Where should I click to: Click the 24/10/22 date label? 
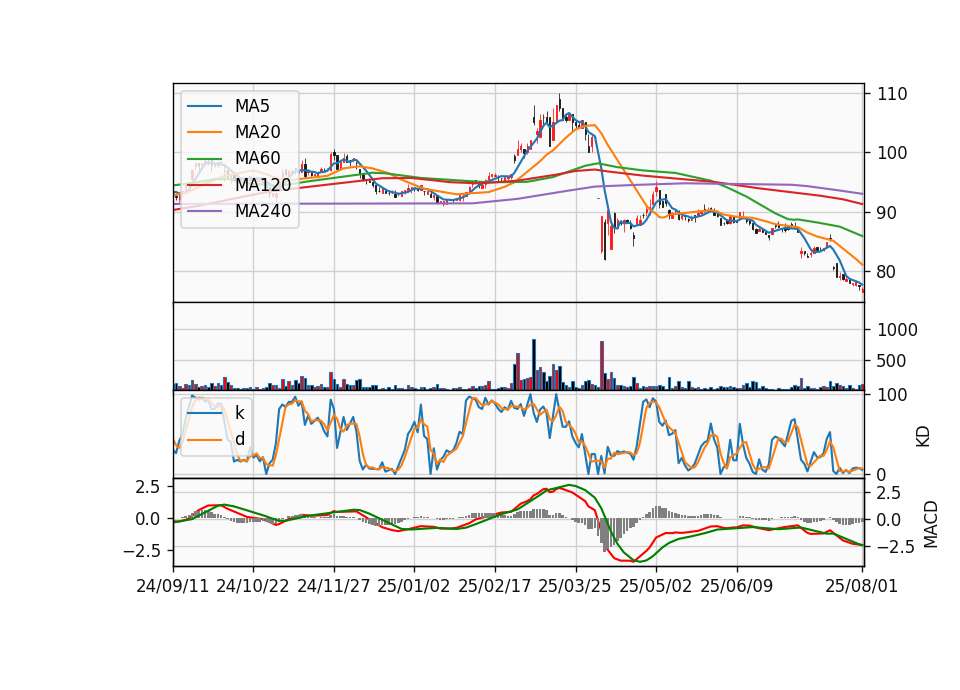pyautogui.click(x=253, y=587)
